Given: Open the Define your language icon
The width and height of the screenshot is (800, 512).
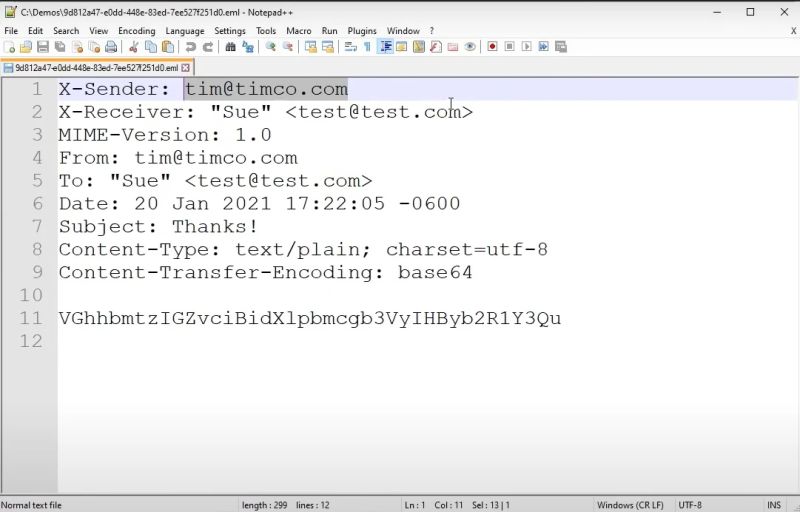Looking at the screenshot, I should [402, 47].
